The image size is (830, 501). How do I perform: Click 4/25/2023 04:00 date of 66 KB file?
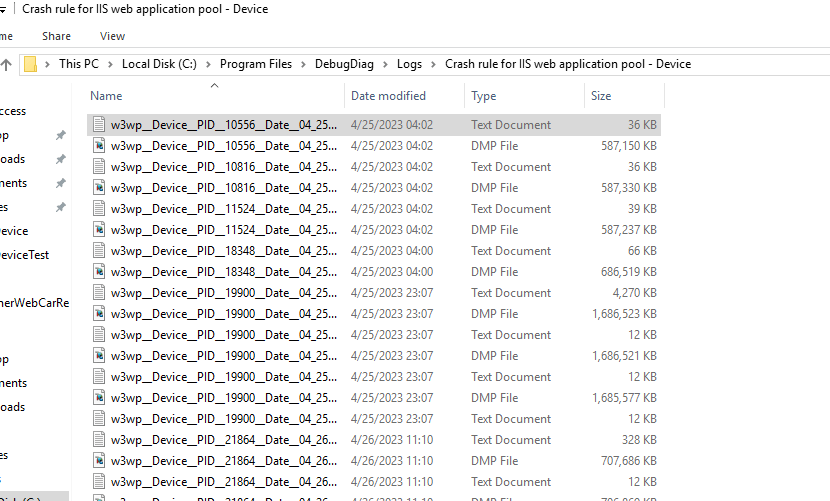(392, 250)
